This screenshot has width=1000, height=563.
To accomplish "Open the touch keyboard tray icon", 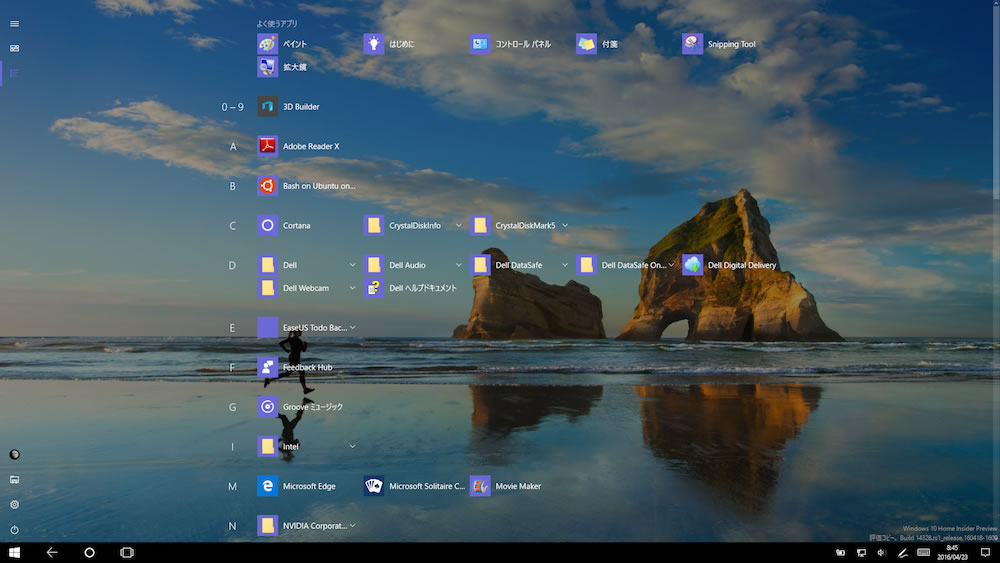I will 923,553.
